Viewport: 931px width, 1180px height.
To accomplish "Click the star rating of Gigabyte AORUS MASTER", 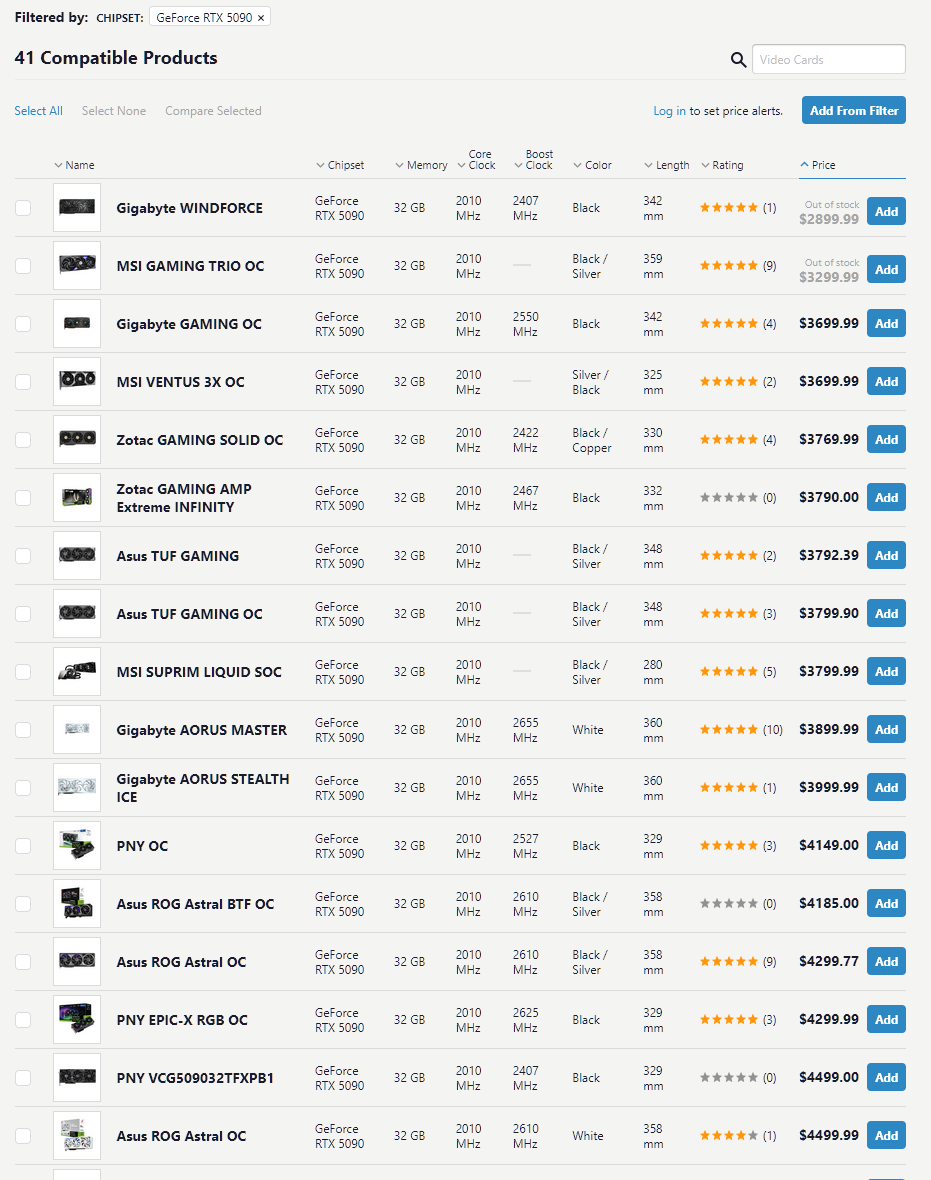I will pyautogui.click(x=729, y=729).
